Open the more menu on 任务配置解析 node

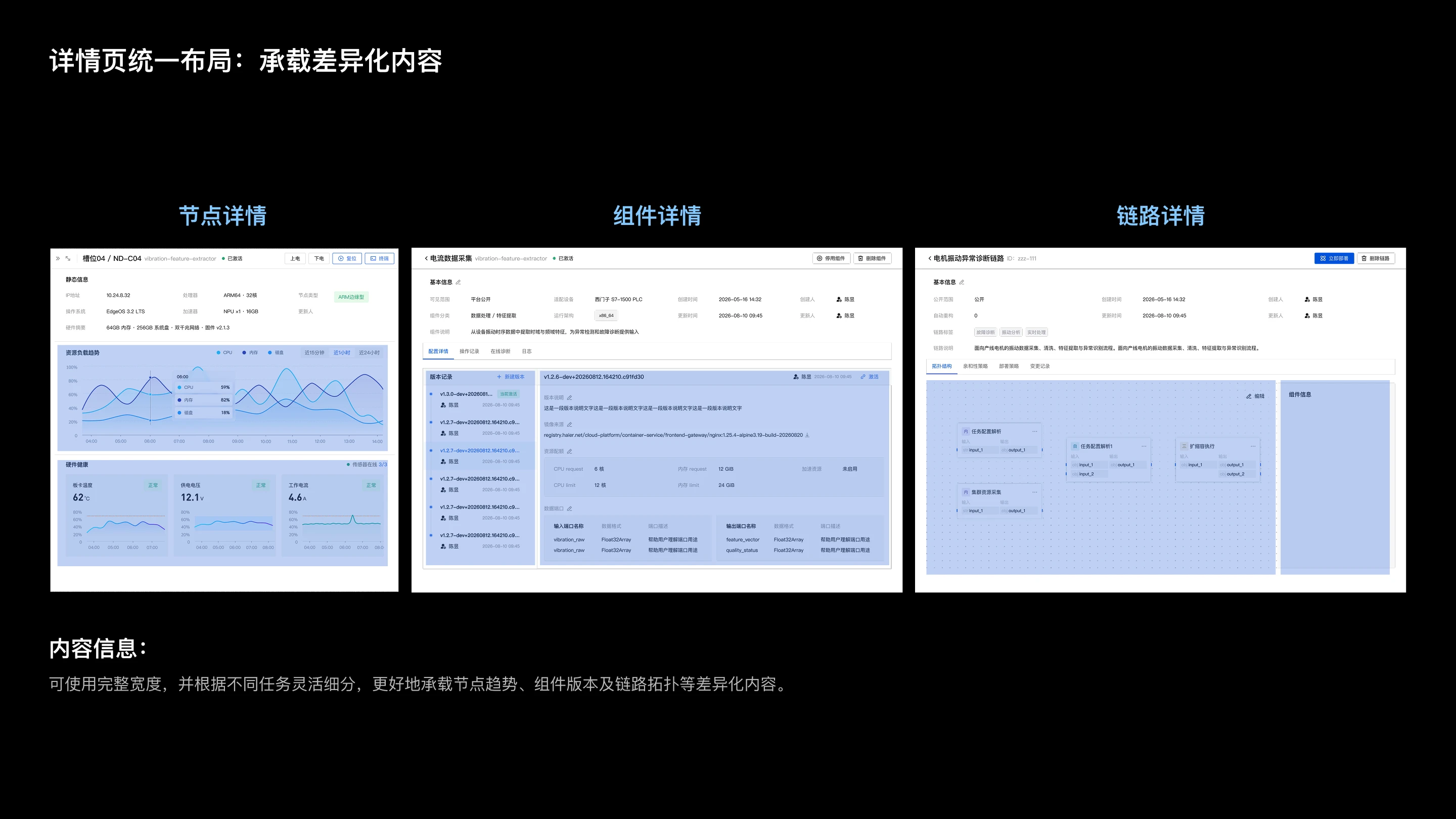click(x=1034, y=431)
